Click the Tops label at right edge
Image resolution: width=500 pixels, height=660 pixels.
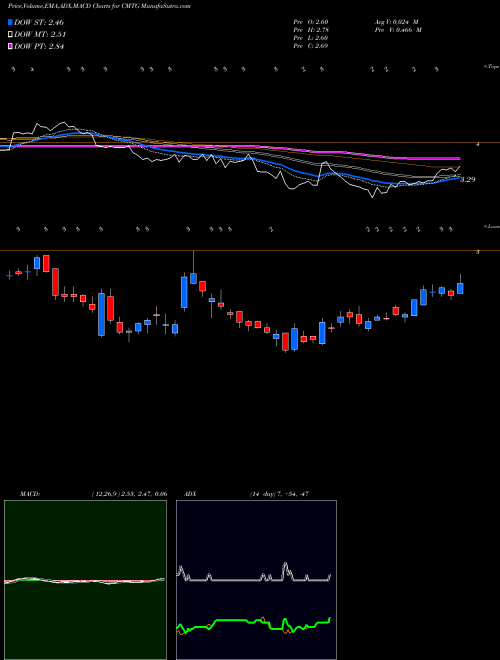click(x=491, y=67)
